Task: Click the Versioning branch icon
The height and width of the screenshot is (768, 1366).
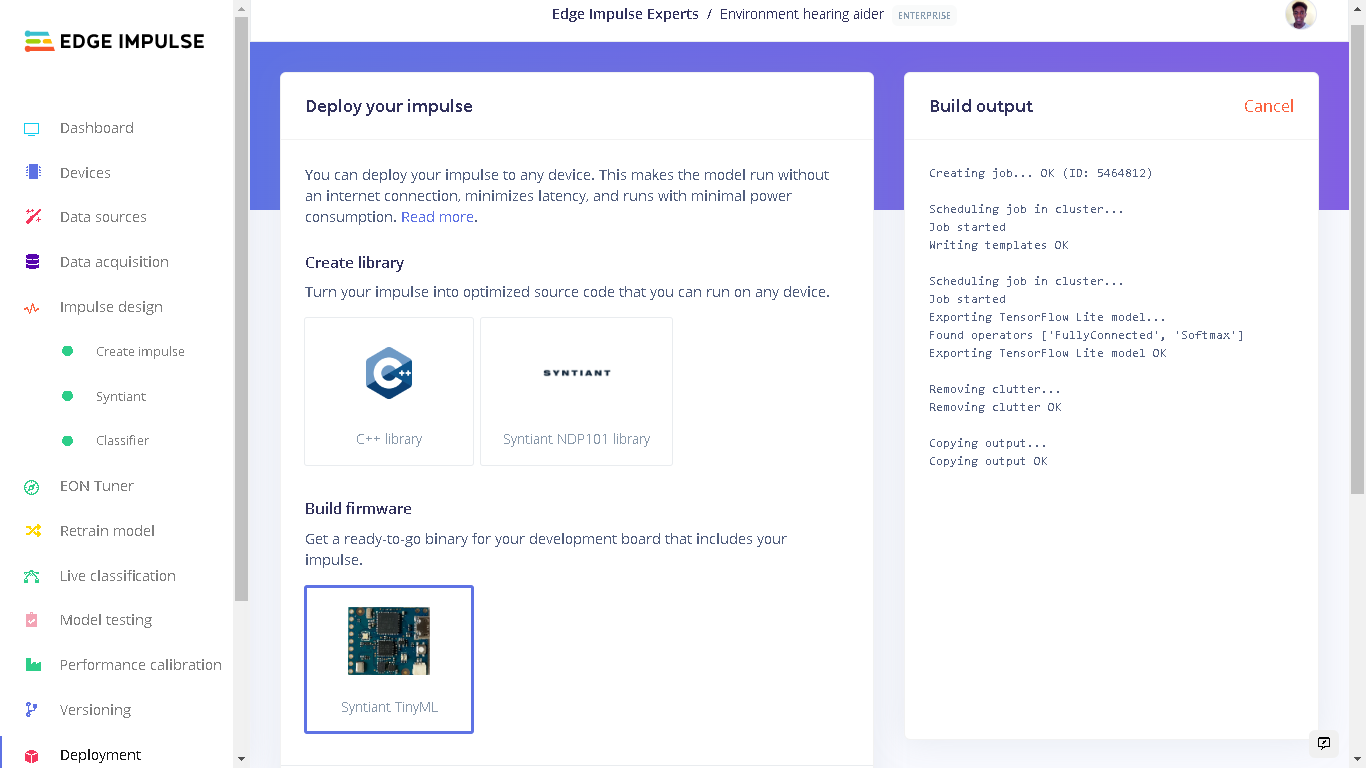Action: tap(32, 710)
